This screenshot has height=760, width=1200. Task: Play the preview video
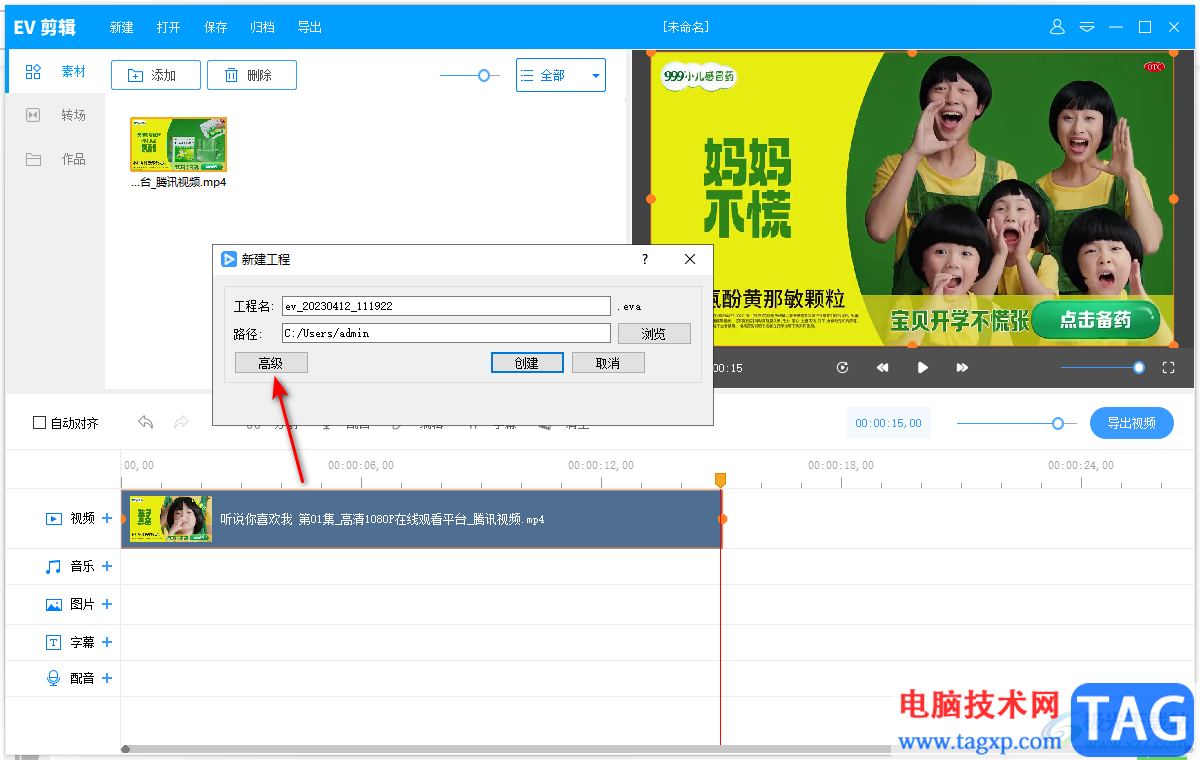922,368
